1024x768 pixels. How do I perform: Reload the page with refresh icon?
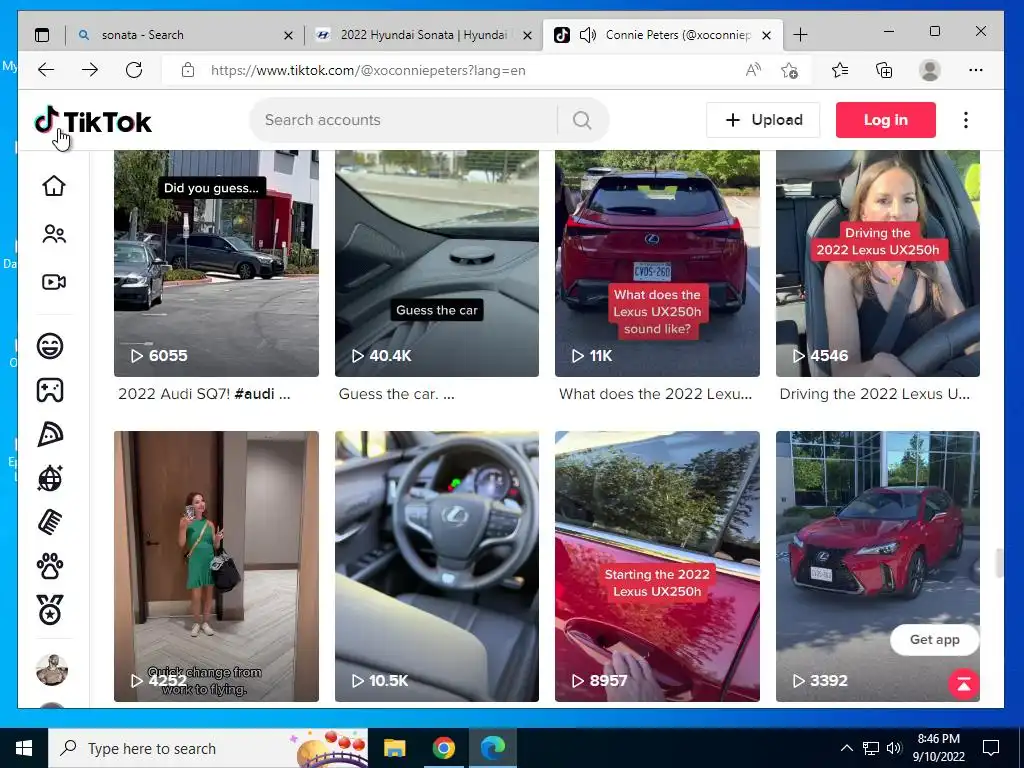[134, 70]
